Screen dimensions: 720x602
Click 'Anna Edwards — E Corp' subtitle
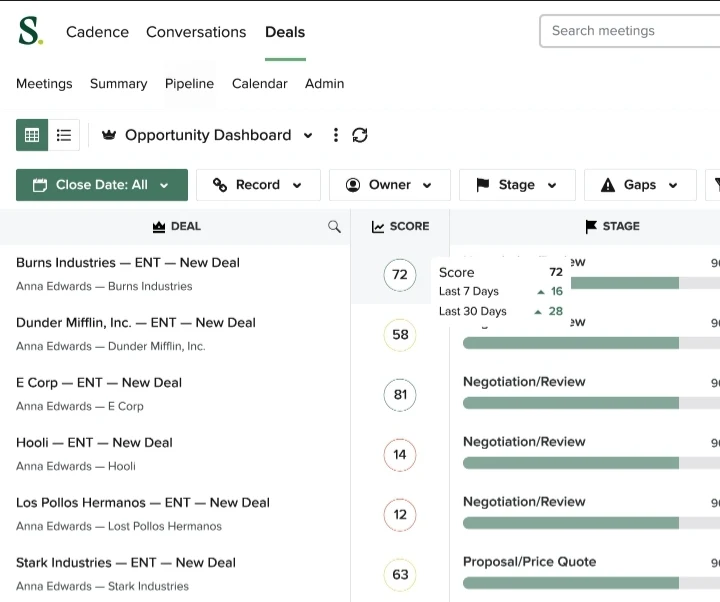[80, 406]
